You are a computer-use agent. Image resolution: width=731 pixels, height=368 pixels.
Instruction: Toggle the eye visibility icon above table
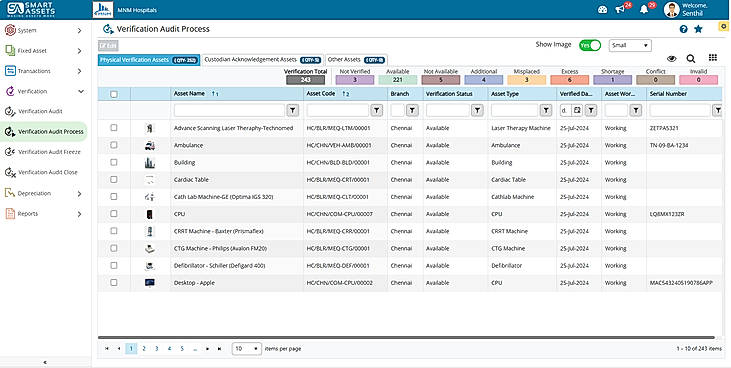[671, 58]
